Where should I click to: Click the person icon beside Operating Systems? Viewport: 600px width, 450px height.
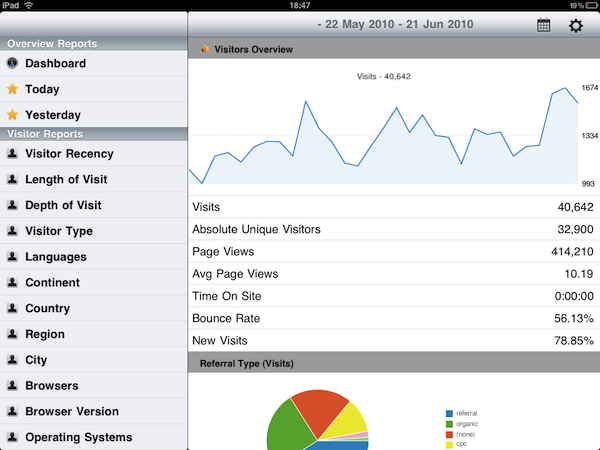12,437
